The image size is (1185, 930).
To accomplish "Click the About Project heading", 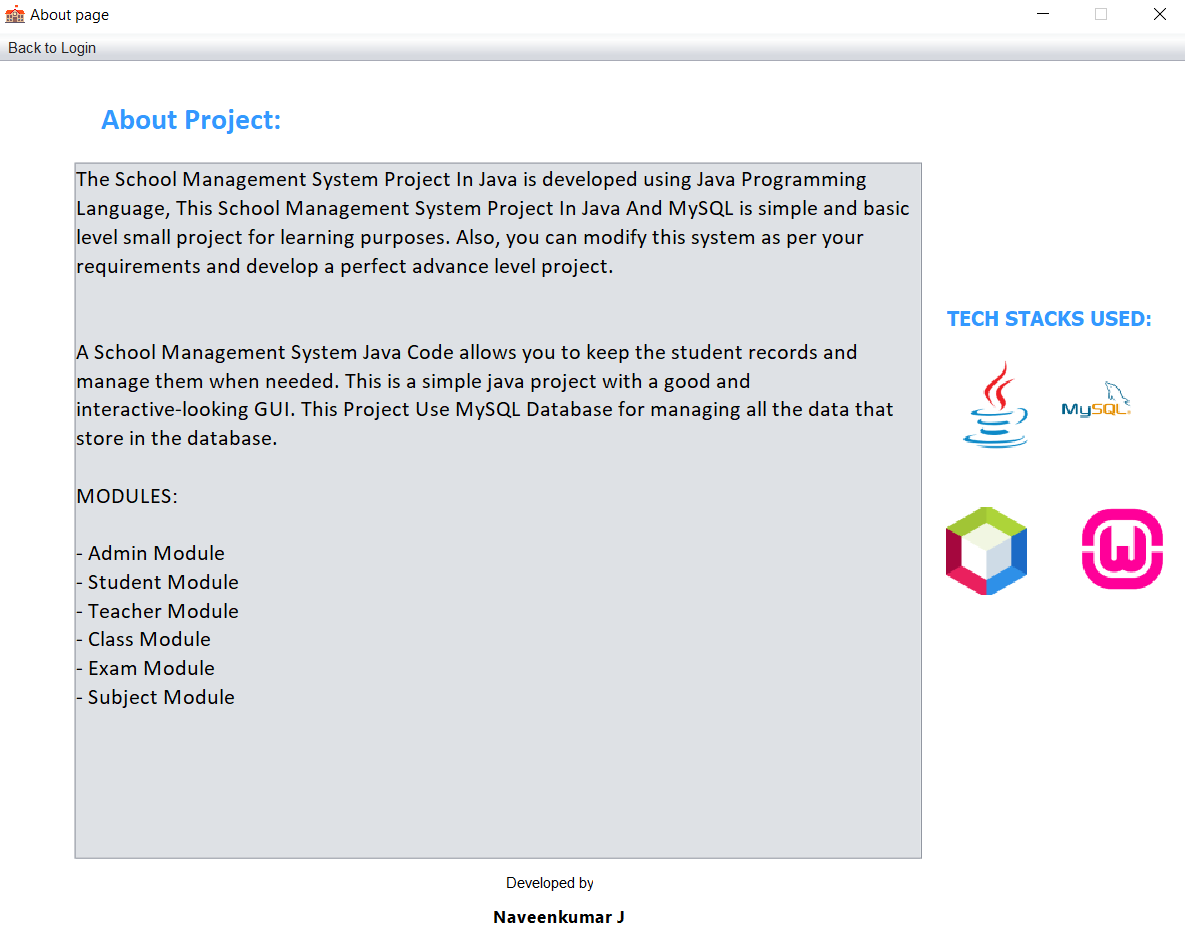I will coord(191,120).
